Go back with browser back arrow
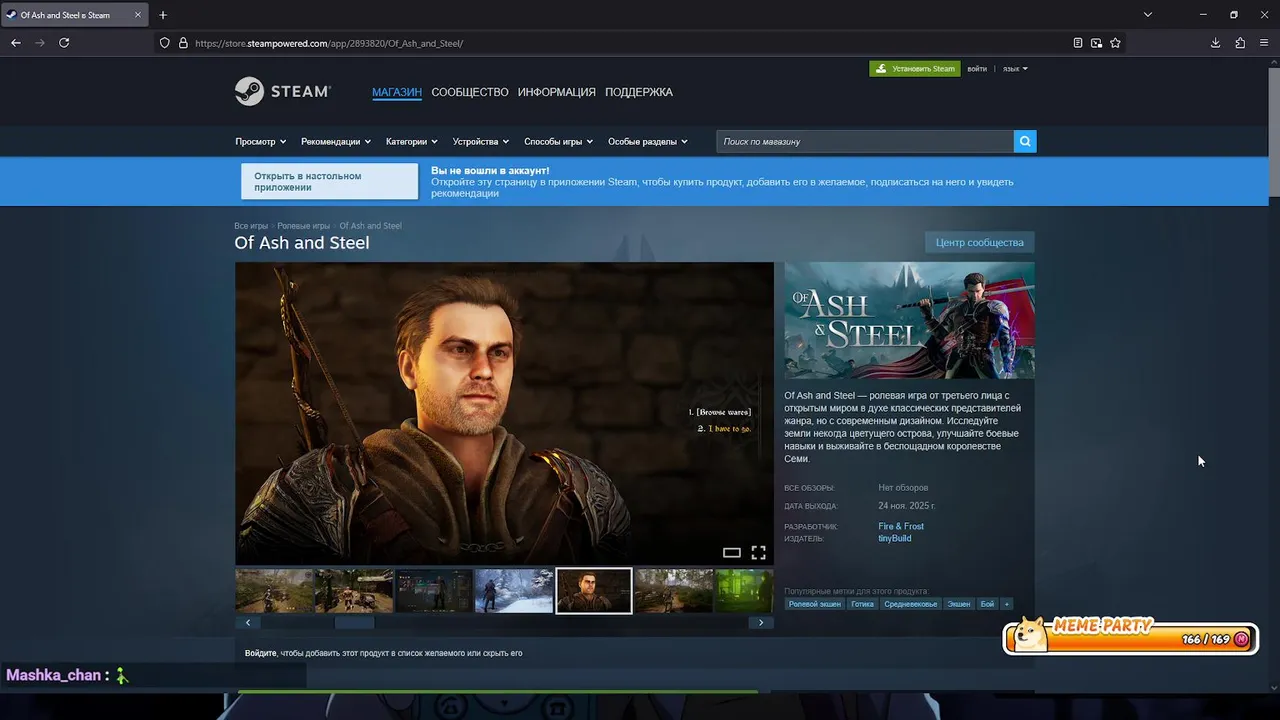Image resolution: width=1280 pixels, height=720 pixels. (x=15, y=43)
